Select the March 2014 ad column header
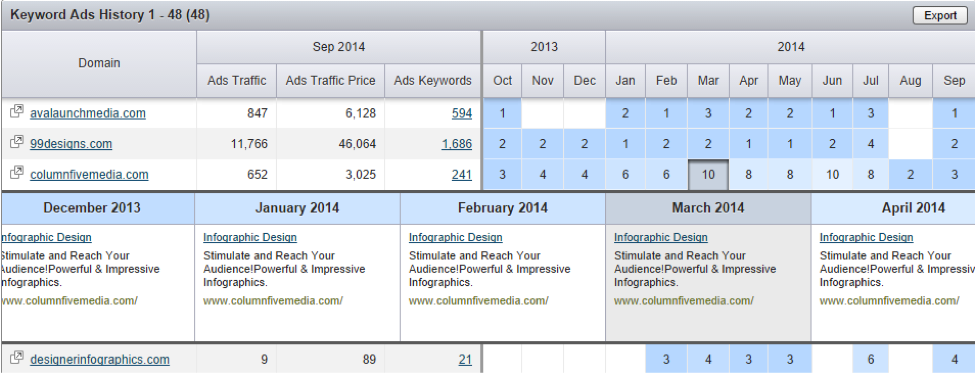 point(708,208)
